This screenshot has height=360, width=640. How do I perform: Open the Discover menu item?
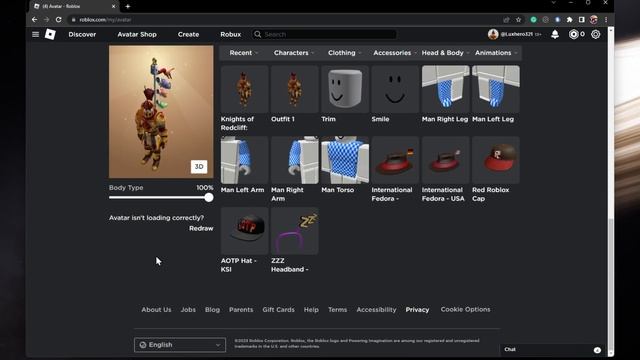click(x=82, y=34)
